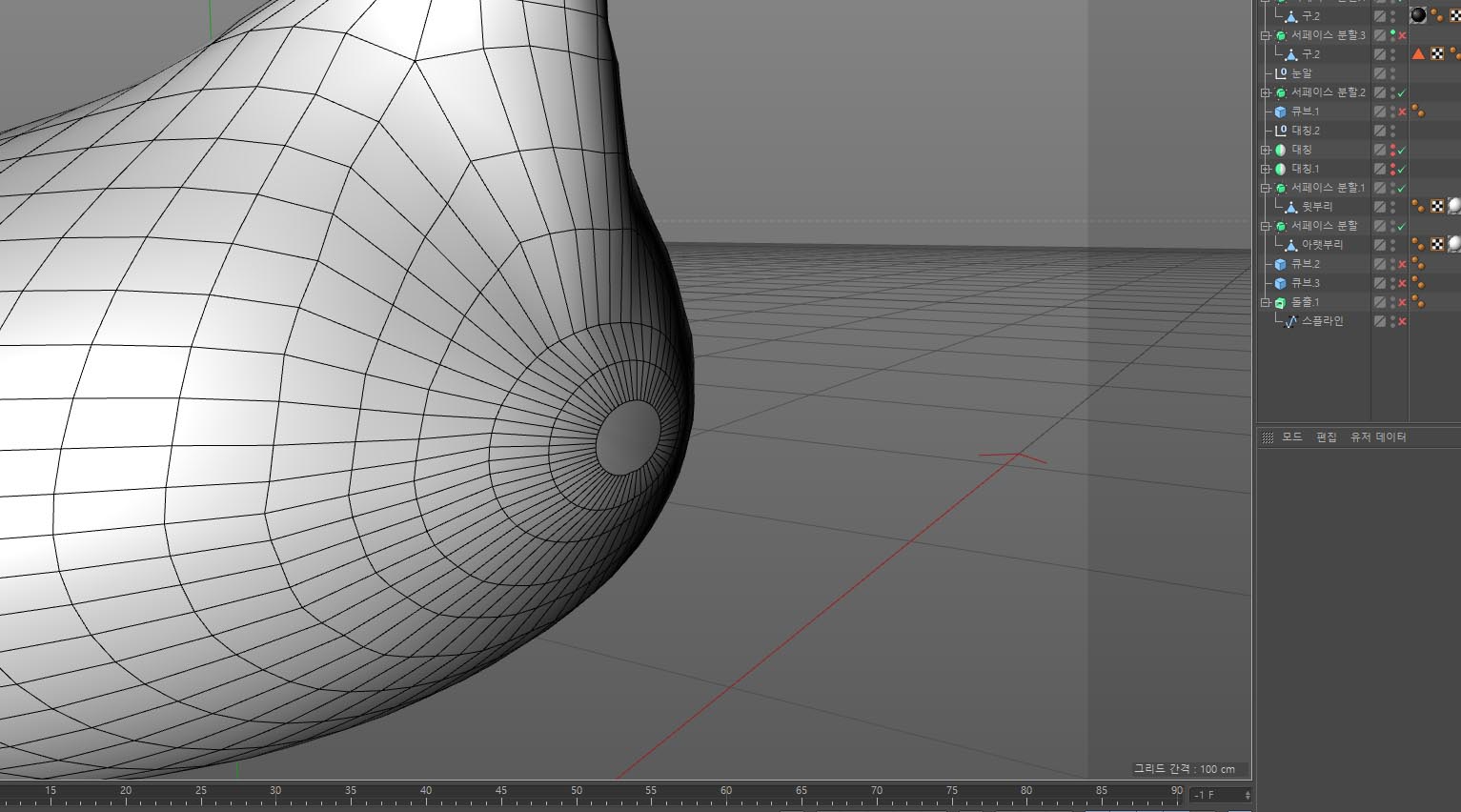Viewport: 1461px width, 812px height.
Task: Select the UVW checker tag on 아랫부리
Action: [x=1437, y=245]
